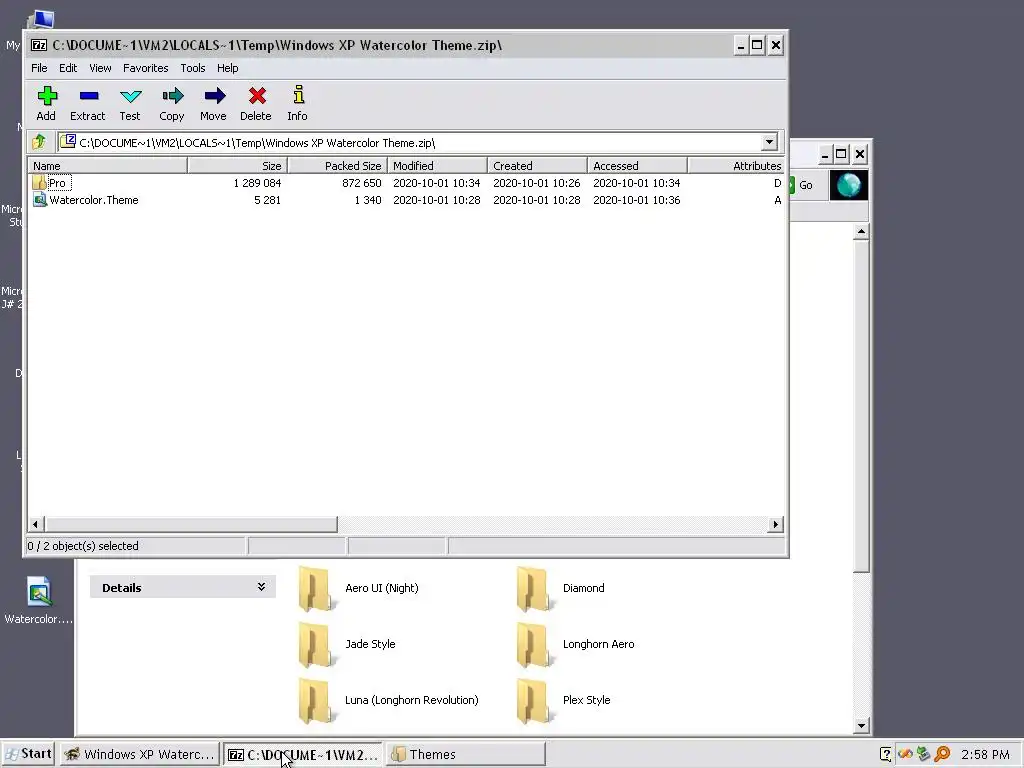Image resolution: width=1024 pixels, height=768 pixels.
Task: Select the Pro folder icon in archive
Action: point(39,183)
